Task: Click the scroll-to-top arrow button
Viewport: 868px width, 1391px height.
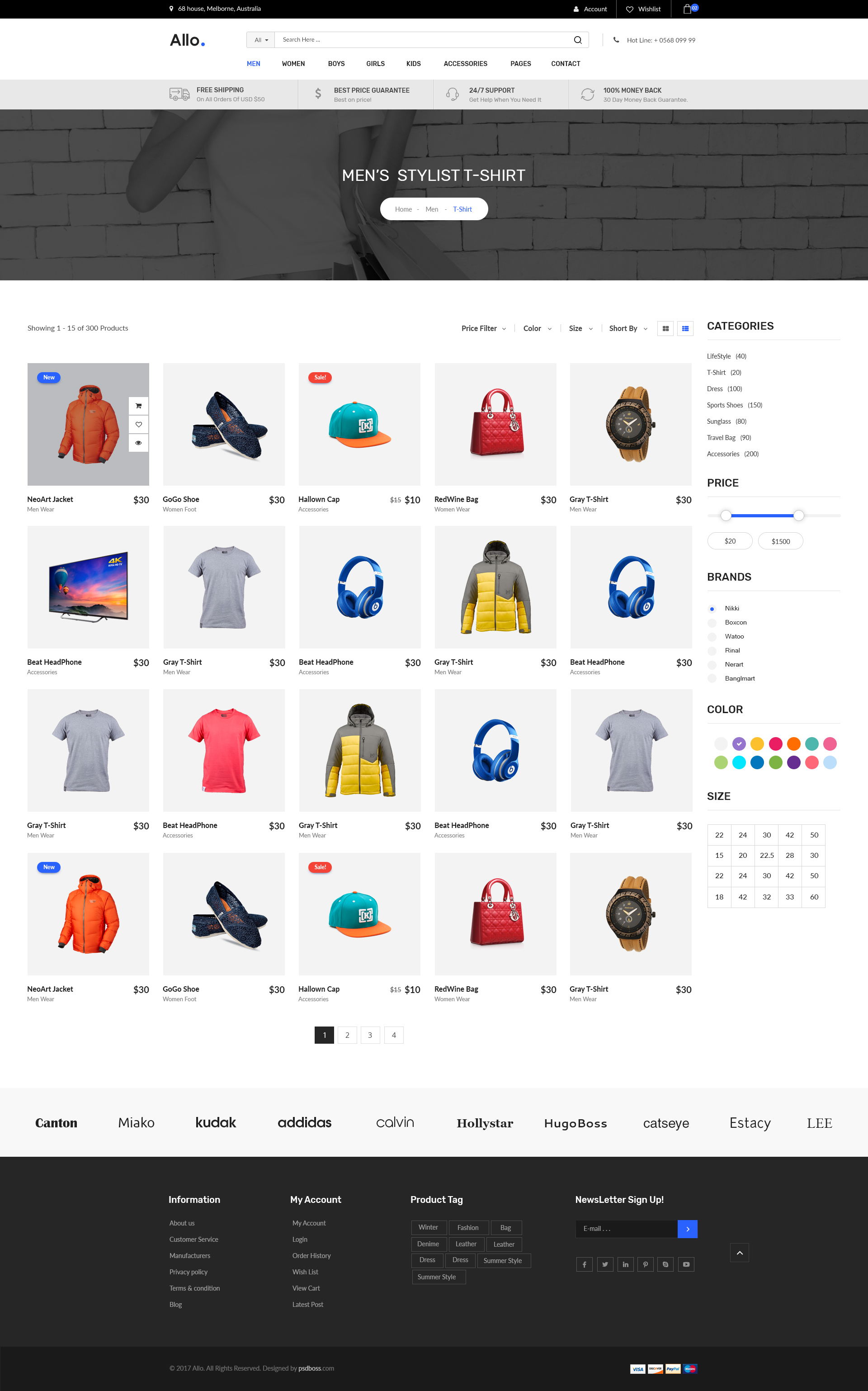Action: click(740, 1253)
